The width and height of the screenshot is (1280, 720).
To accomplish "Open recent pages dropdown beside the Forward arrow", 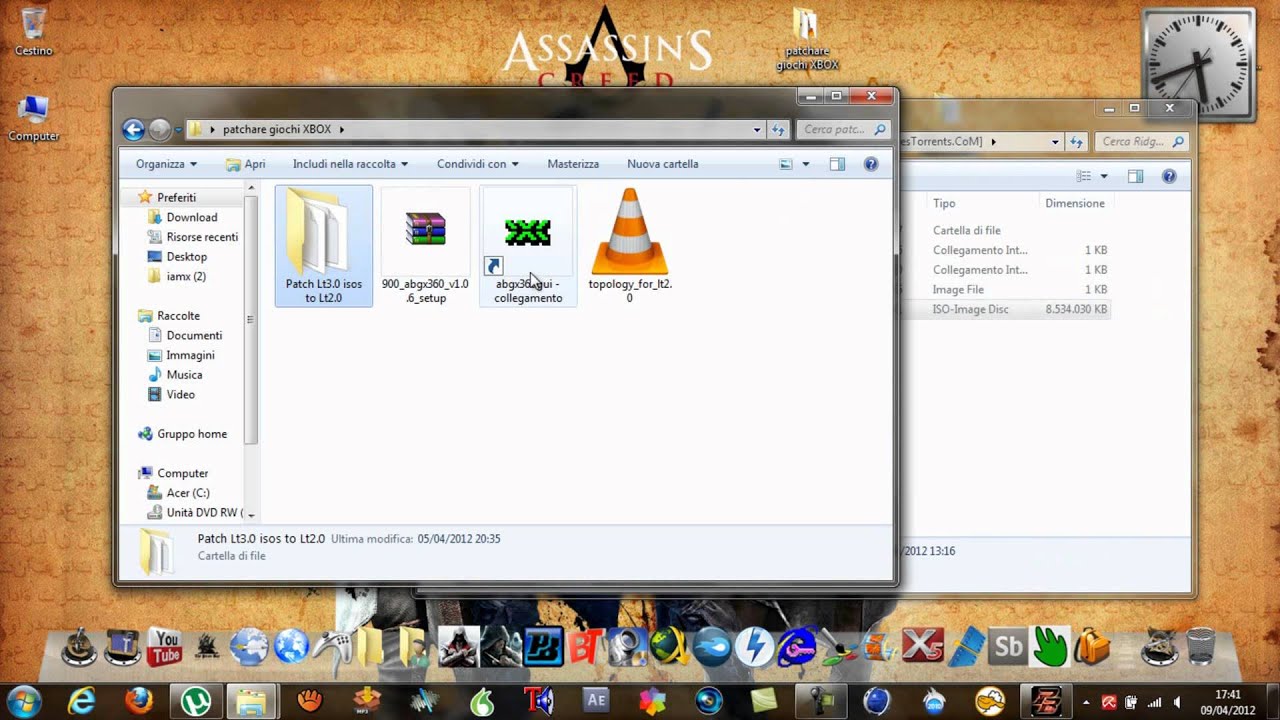I will 177,129.
